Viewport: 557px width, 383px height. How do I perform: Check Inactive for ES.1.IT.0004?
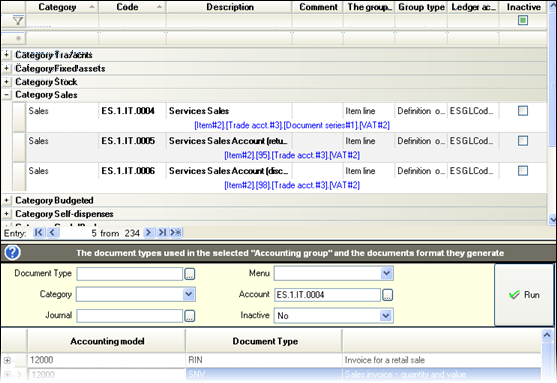click(523, 111)
